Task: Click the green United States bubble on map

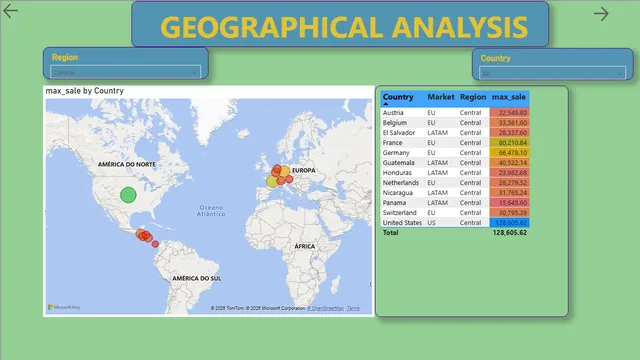Action: (128, 195)
